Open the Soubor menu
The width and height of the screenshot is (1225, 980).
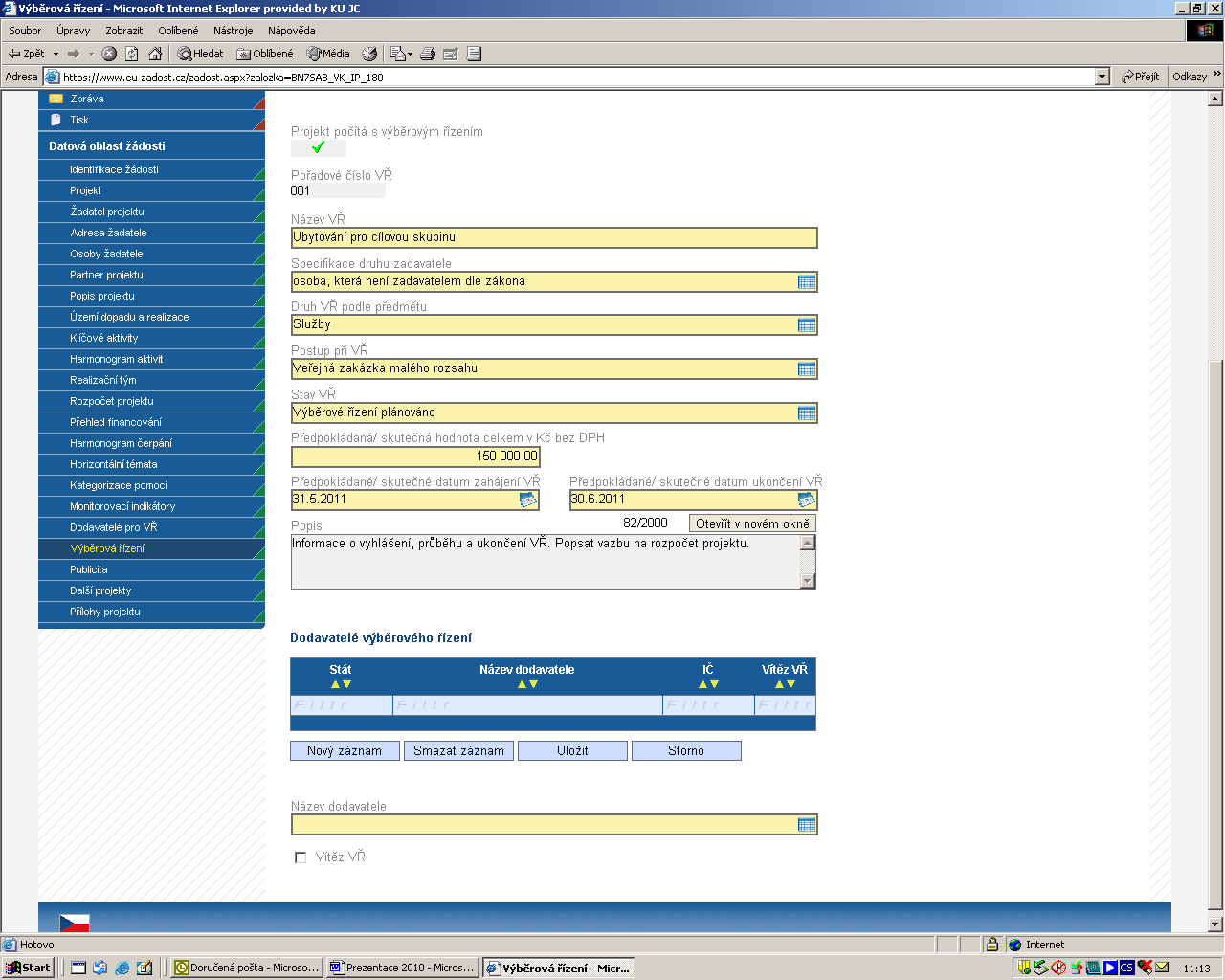click(25, 31)
